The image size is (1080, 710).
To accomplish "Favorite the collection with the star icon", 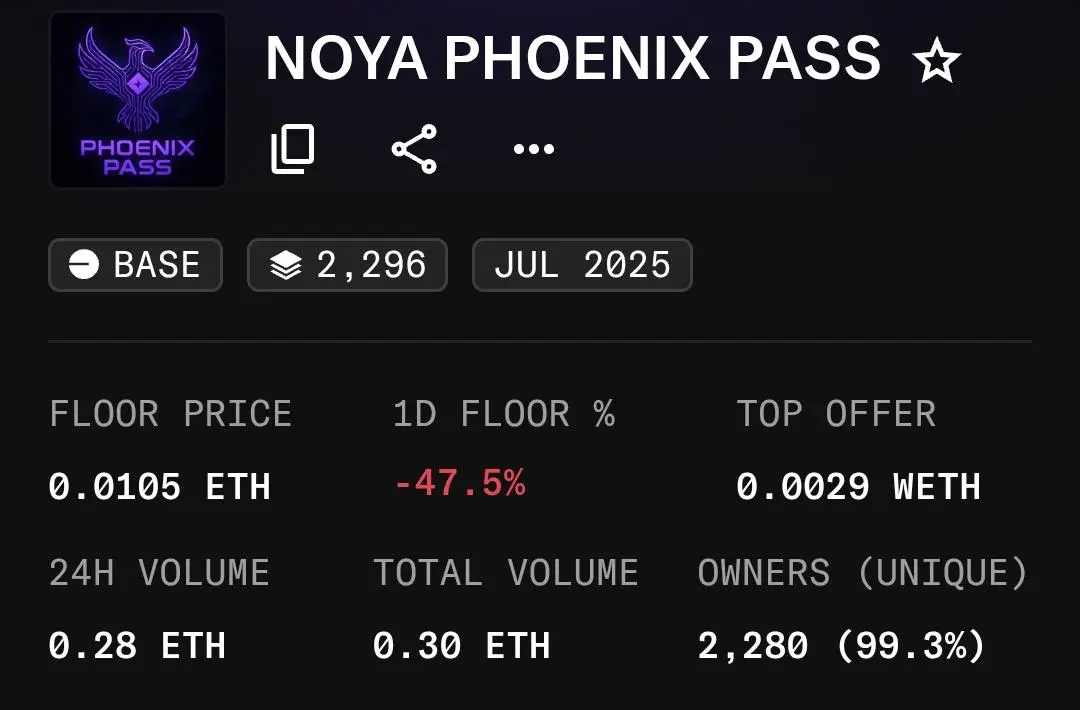I will pyautogui.click(x=936, y=61).
